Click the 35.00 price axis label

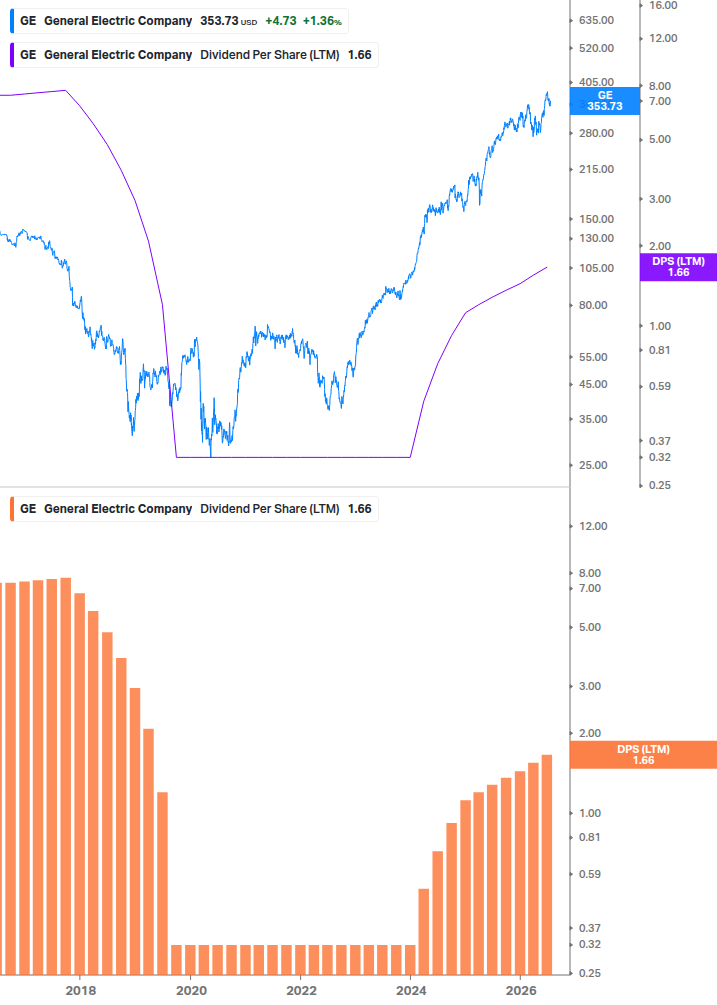(593, 419)
